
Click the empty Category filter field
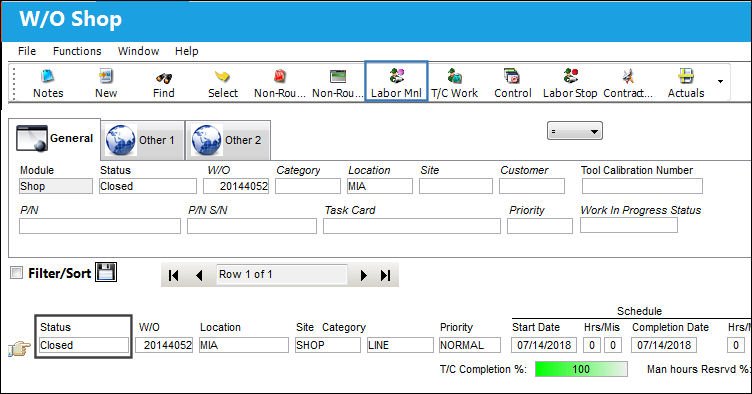[308, 186]
